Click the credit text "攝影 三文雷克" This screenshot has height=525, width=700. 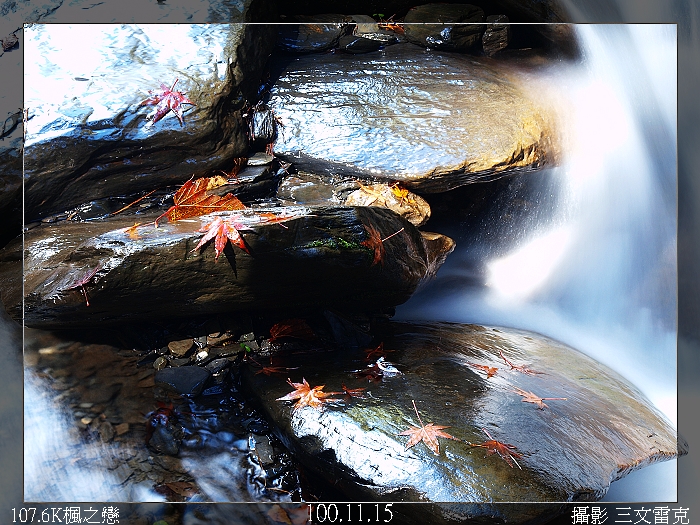(630, 515)
